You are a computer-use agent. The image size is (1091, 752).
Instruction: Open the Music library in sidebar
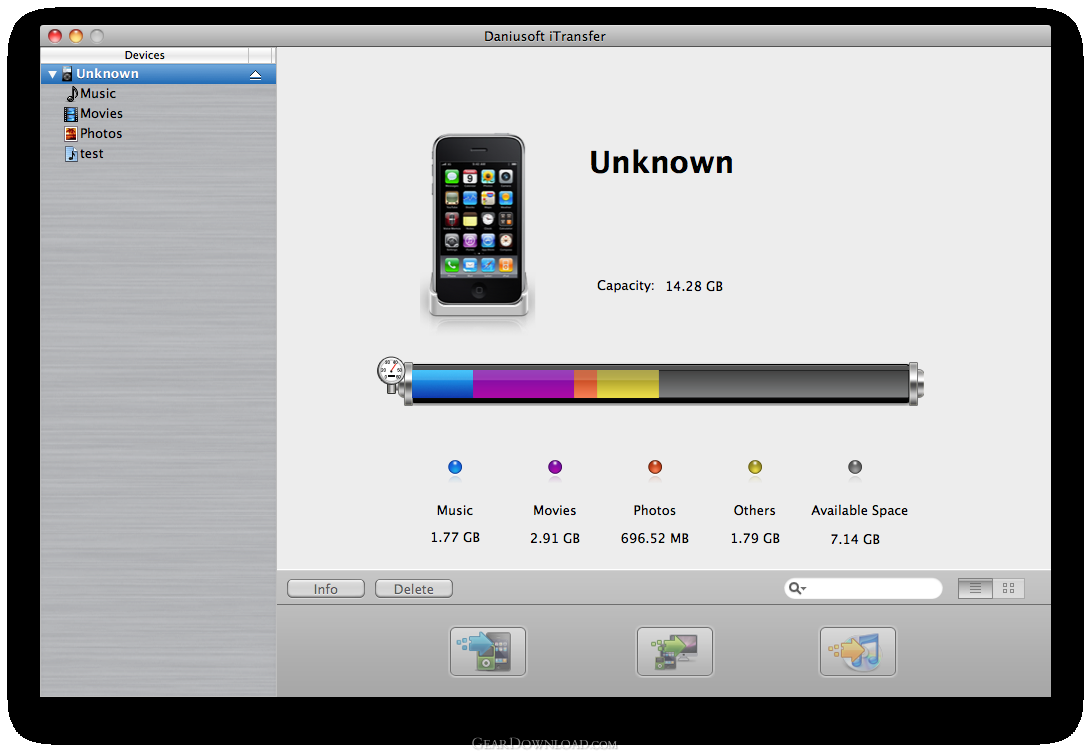tap(97, 93)
